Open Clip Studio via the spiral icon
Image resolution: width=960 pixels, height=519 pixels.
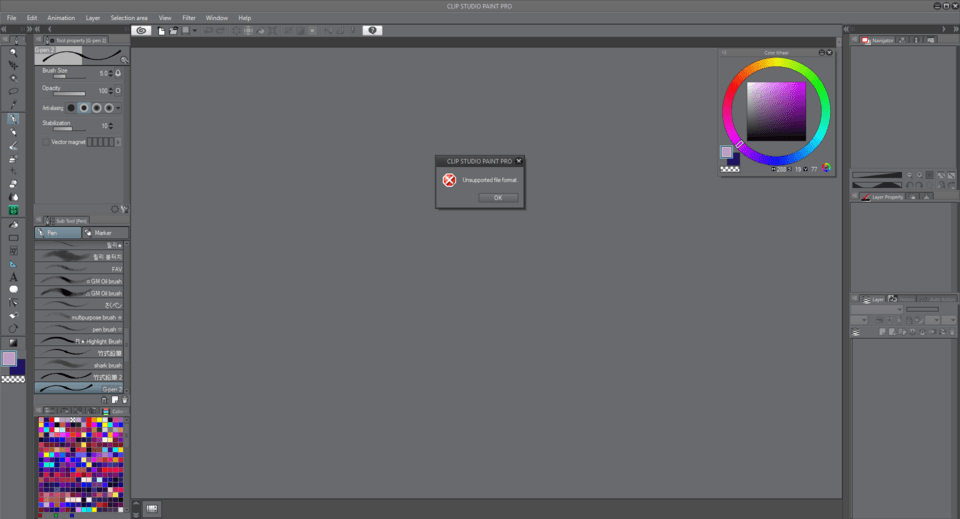click(x=141, y=31)
